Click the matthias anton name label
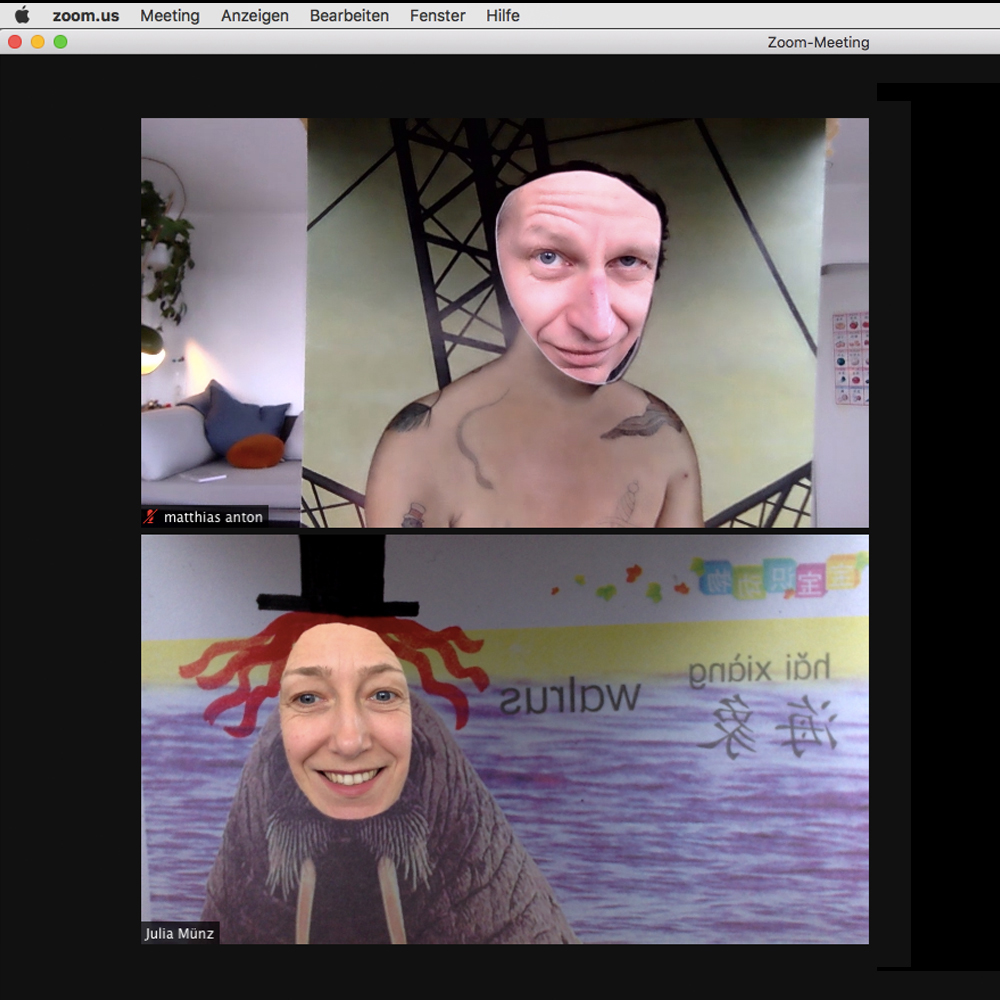 tap(213, 517)
